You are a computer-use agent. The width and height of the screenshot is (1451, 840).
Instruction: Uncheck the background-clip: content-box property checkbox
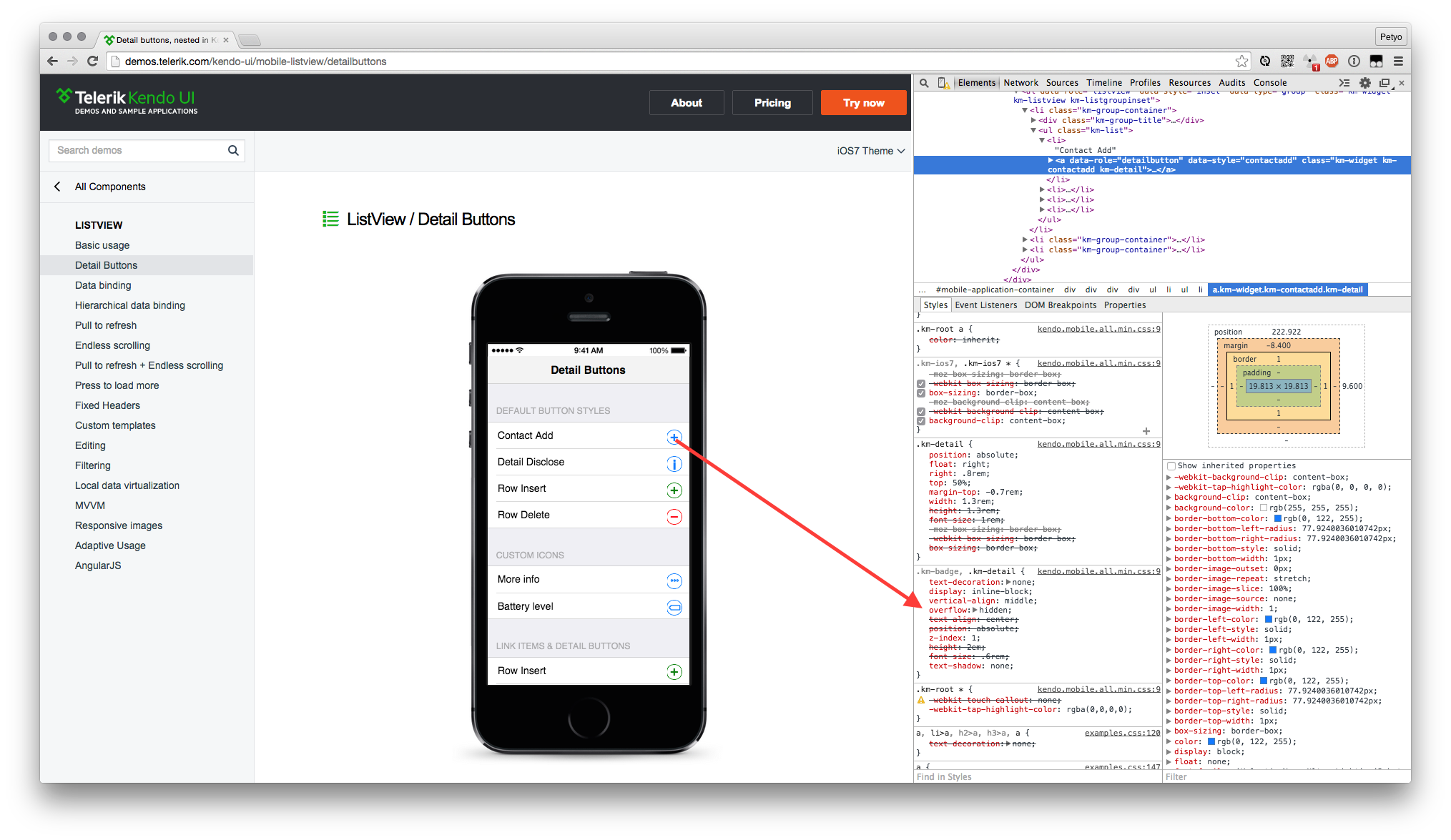click(x=921, y=421)
